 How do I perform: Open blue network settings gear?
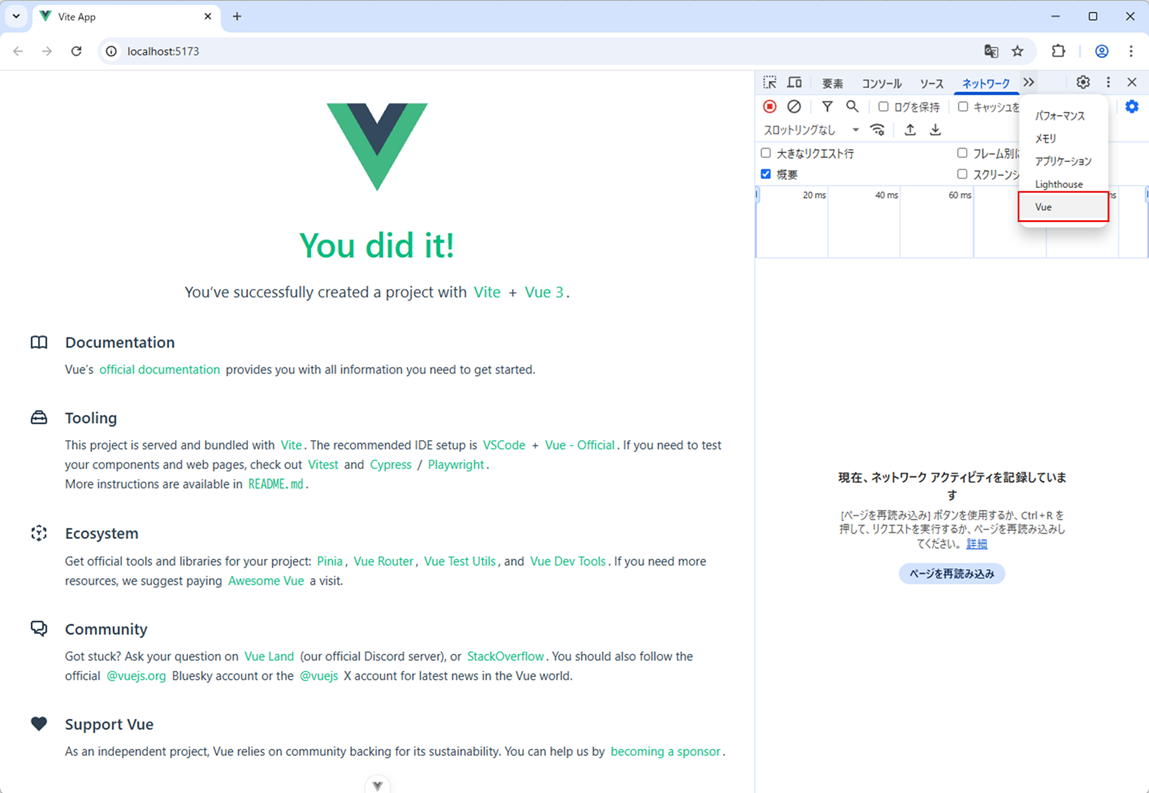pyautogui.click(x=1132, y=106)
